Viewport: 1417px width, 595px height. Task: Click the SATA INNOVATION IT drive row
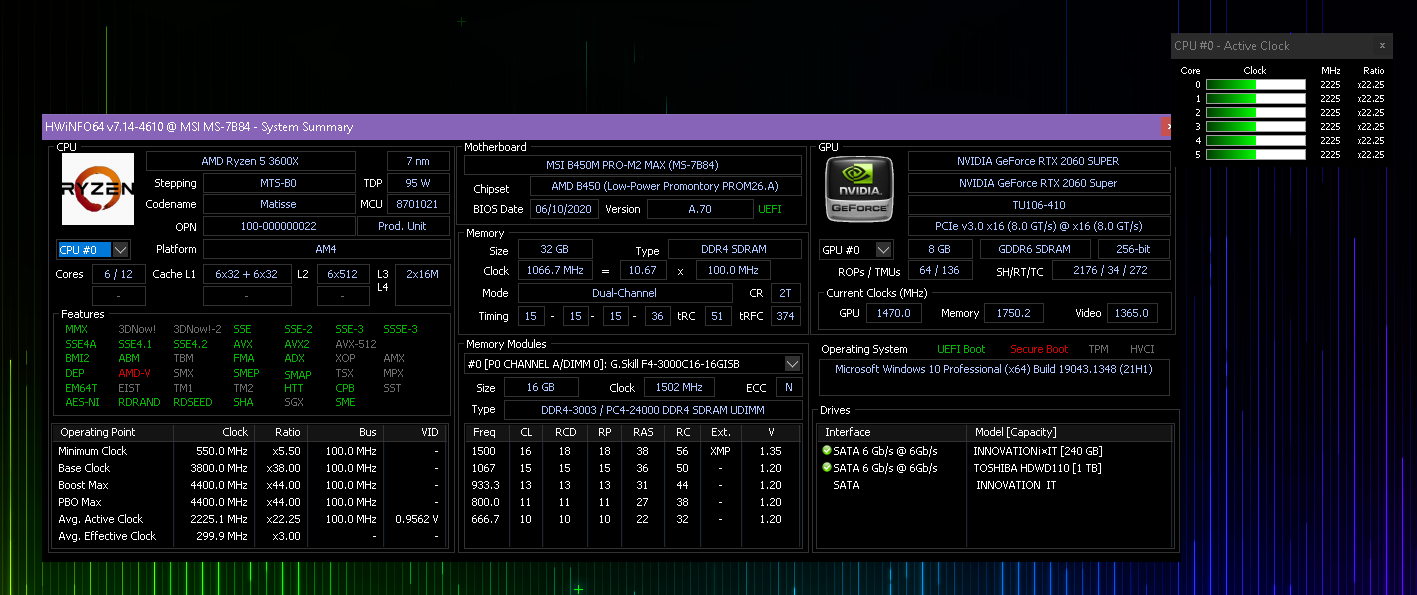coord(995,485)
